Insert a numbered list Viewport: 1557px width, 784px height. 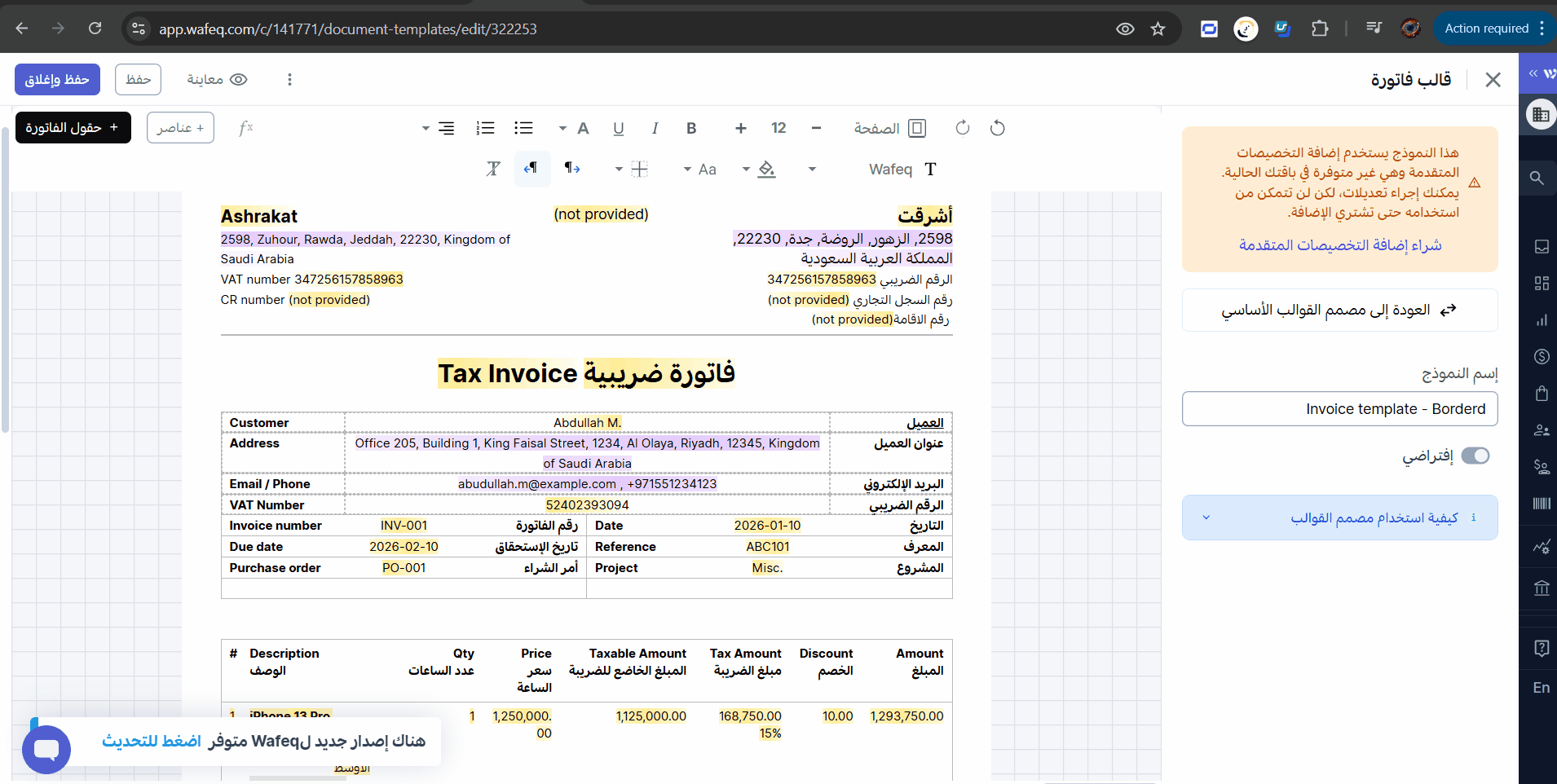tap(486, 128)
